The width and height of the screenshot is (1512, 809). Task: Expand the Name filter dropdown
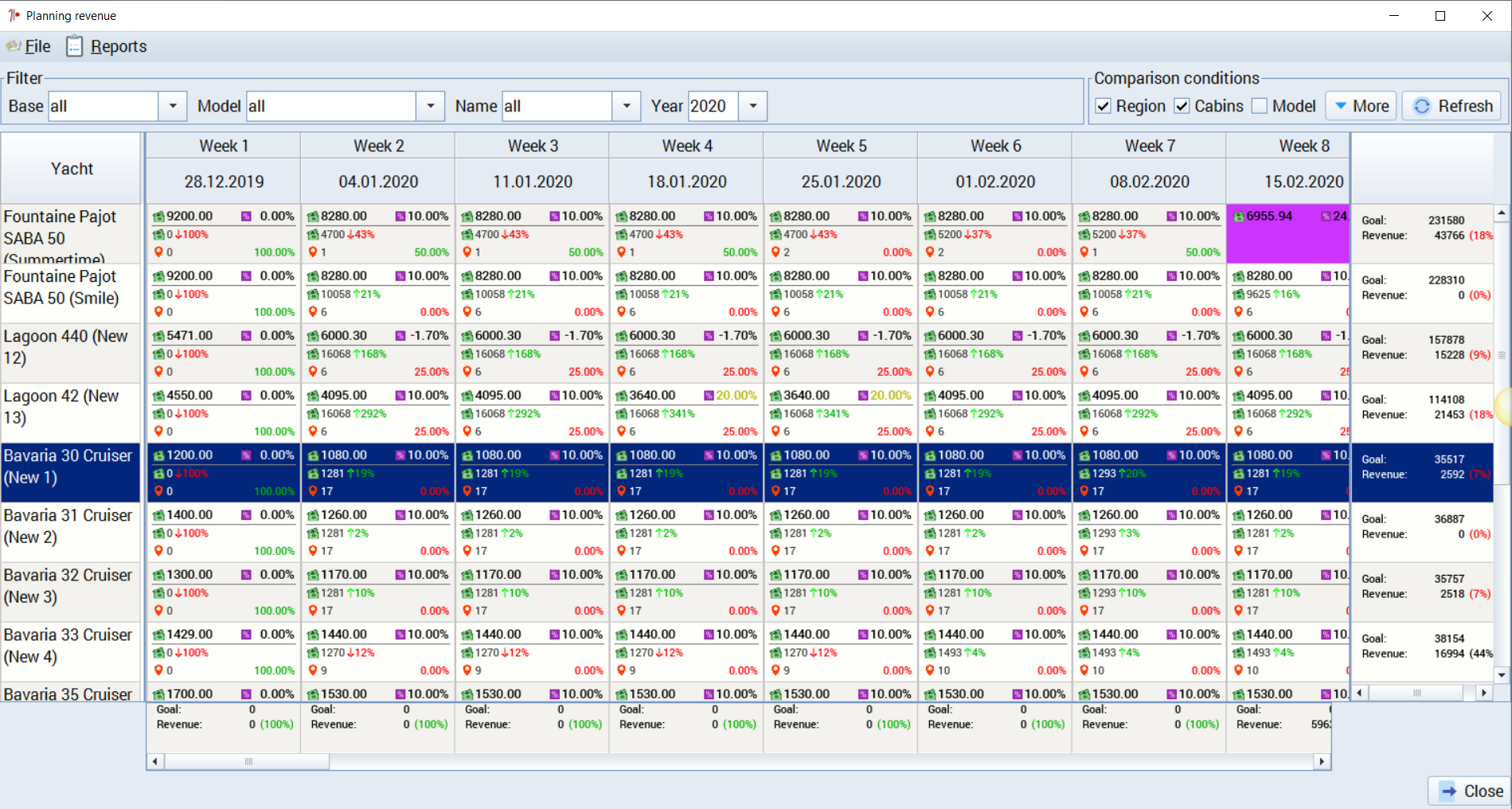pyautogui.click(x=627, y=106)
